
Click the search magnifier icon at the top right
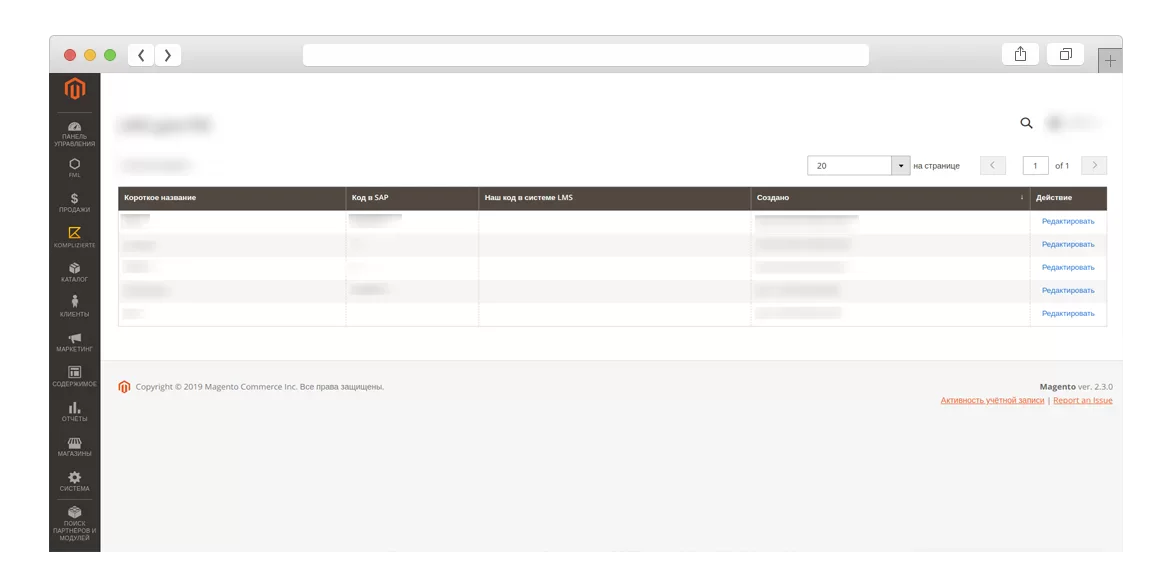(1026, 123)
